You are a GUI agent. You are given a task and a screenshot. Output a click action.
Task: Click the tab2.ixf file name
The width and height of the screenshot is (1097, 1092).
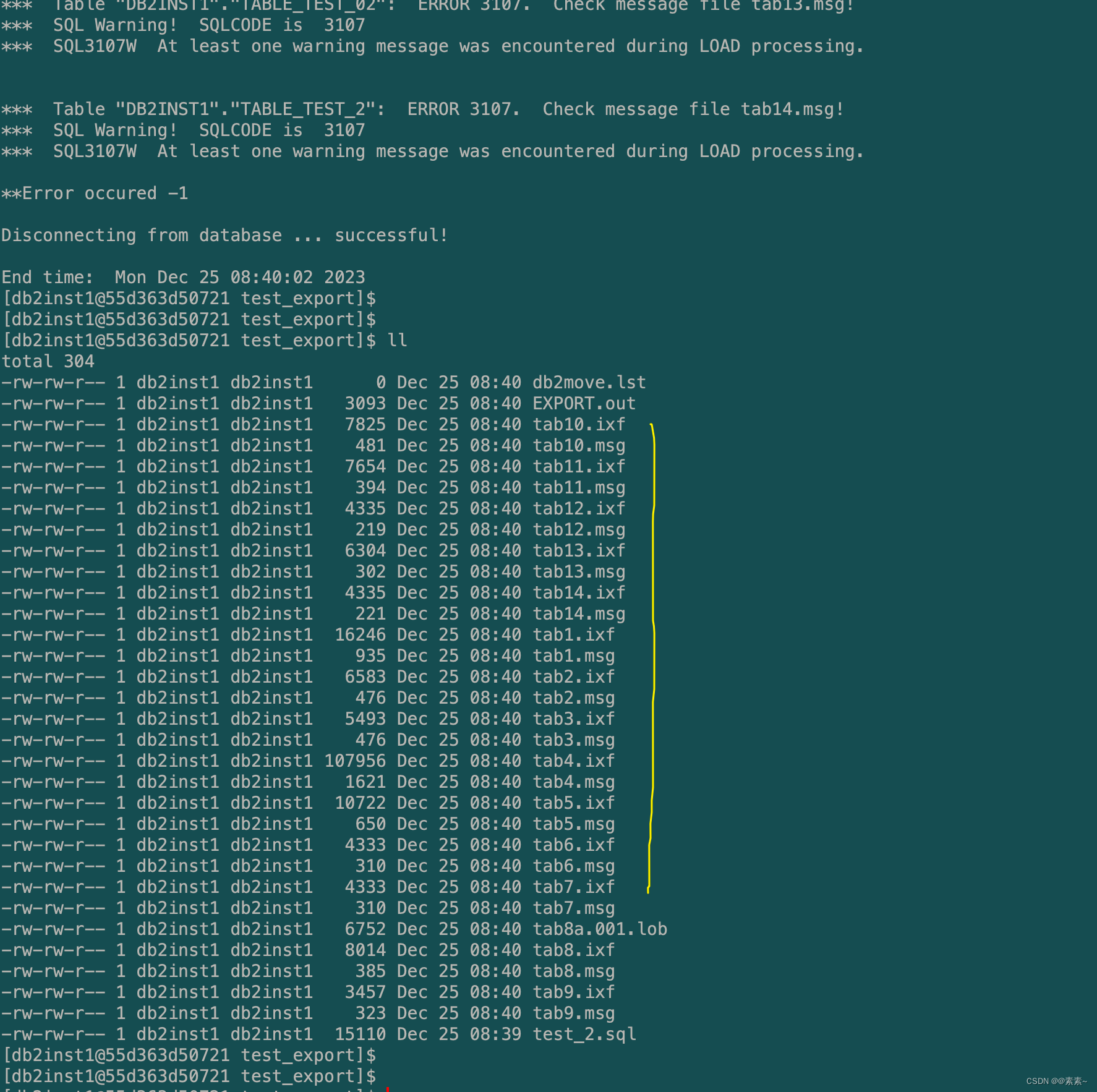[574, 677]
